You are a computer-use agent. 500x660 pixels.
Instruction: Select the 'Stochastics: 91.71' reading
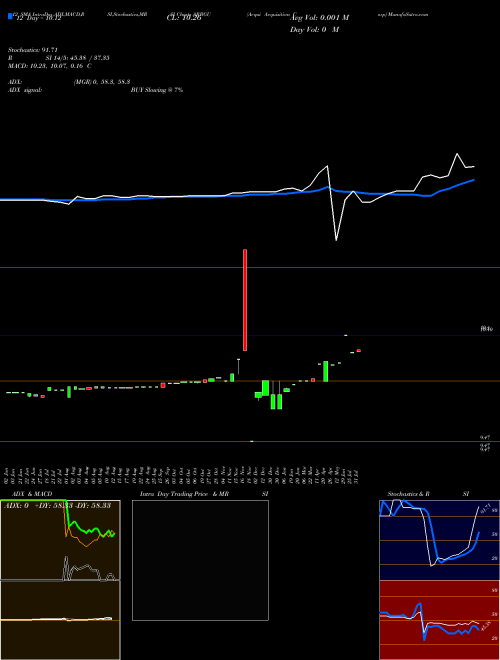click(x=32, y=50)
